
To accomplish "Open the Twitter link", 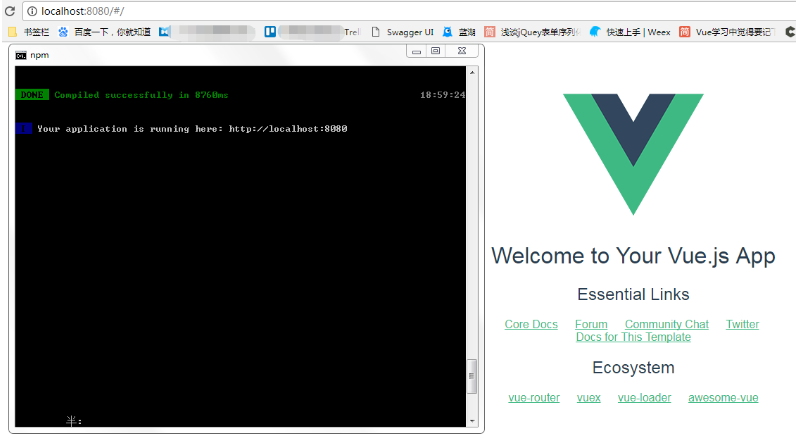I will coord(743,324).
